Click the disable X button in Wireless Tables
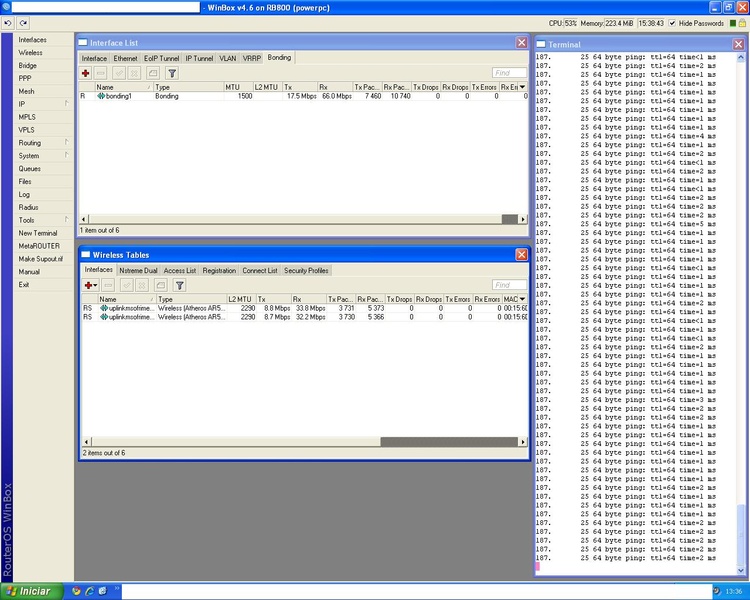The width and height of the screenshot is (750, 600). (x=142, y=285)
